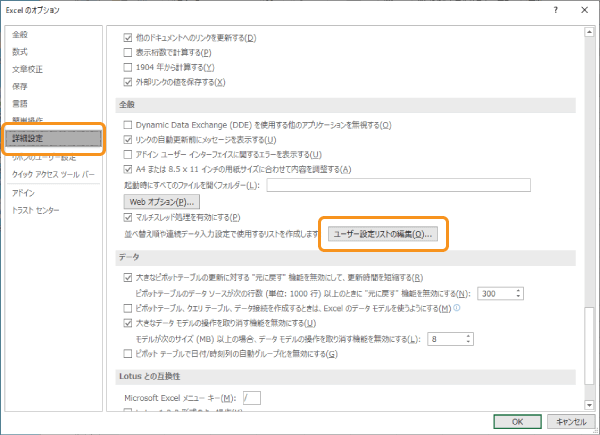Screen dimensions: 600x435
Task: Click the data model size field showing 8
Action: click(x=446, y=339)
